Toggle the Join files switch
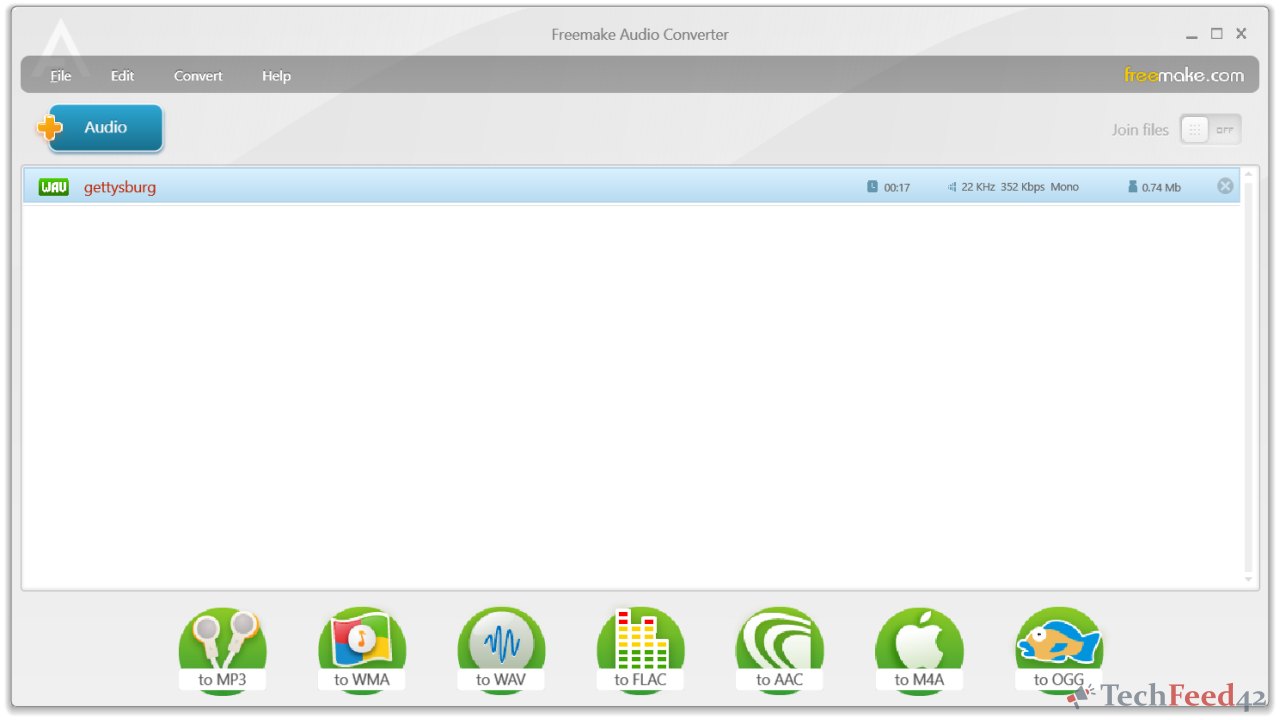 click(x=1210, y=129)
